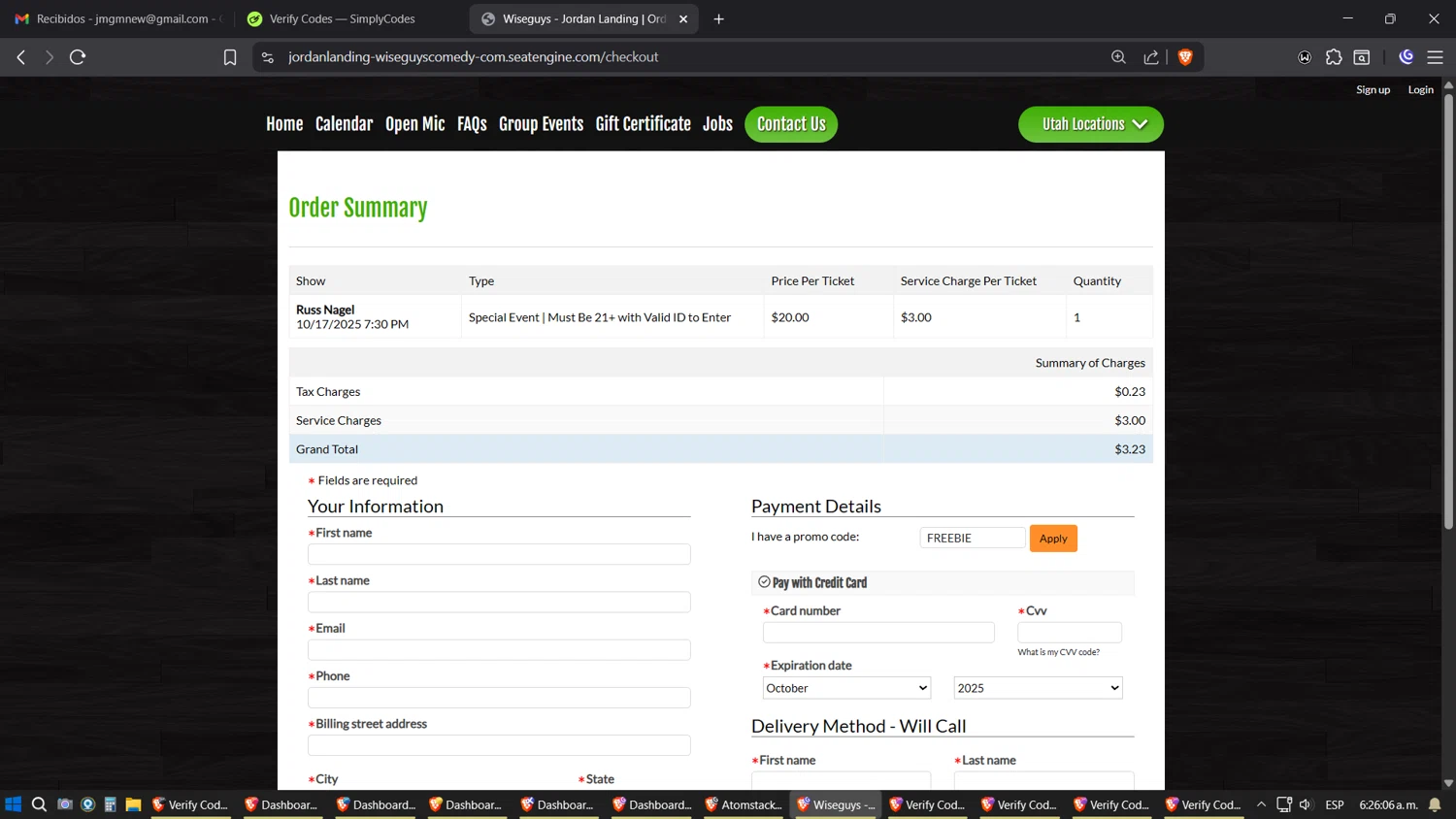Open the Home menu item

click(x=284, y=124)
